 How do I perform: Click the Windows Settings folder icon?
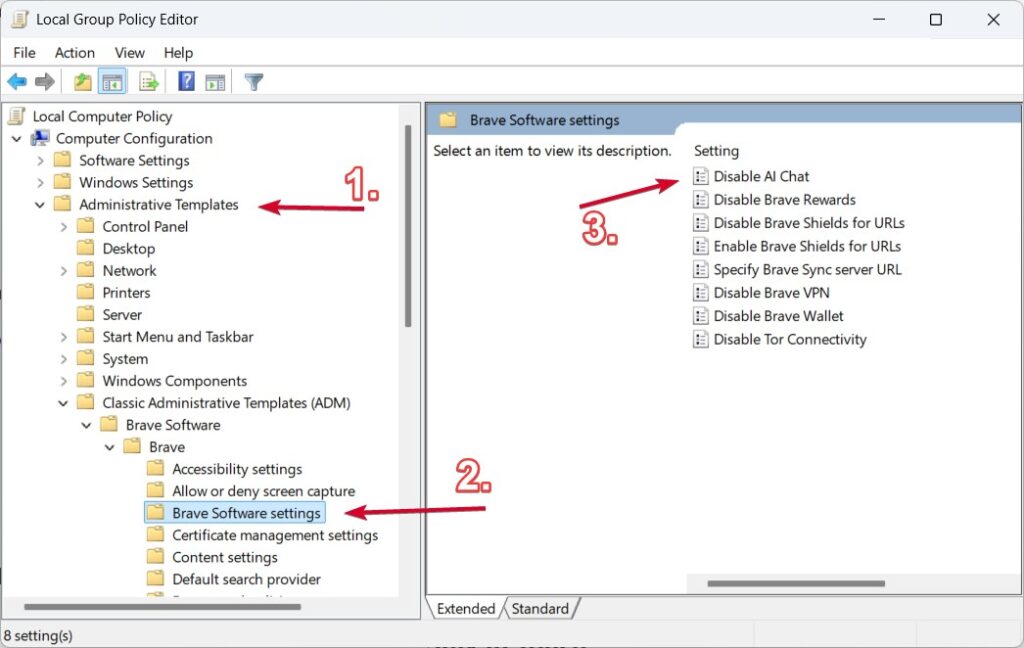coord(63,182)
